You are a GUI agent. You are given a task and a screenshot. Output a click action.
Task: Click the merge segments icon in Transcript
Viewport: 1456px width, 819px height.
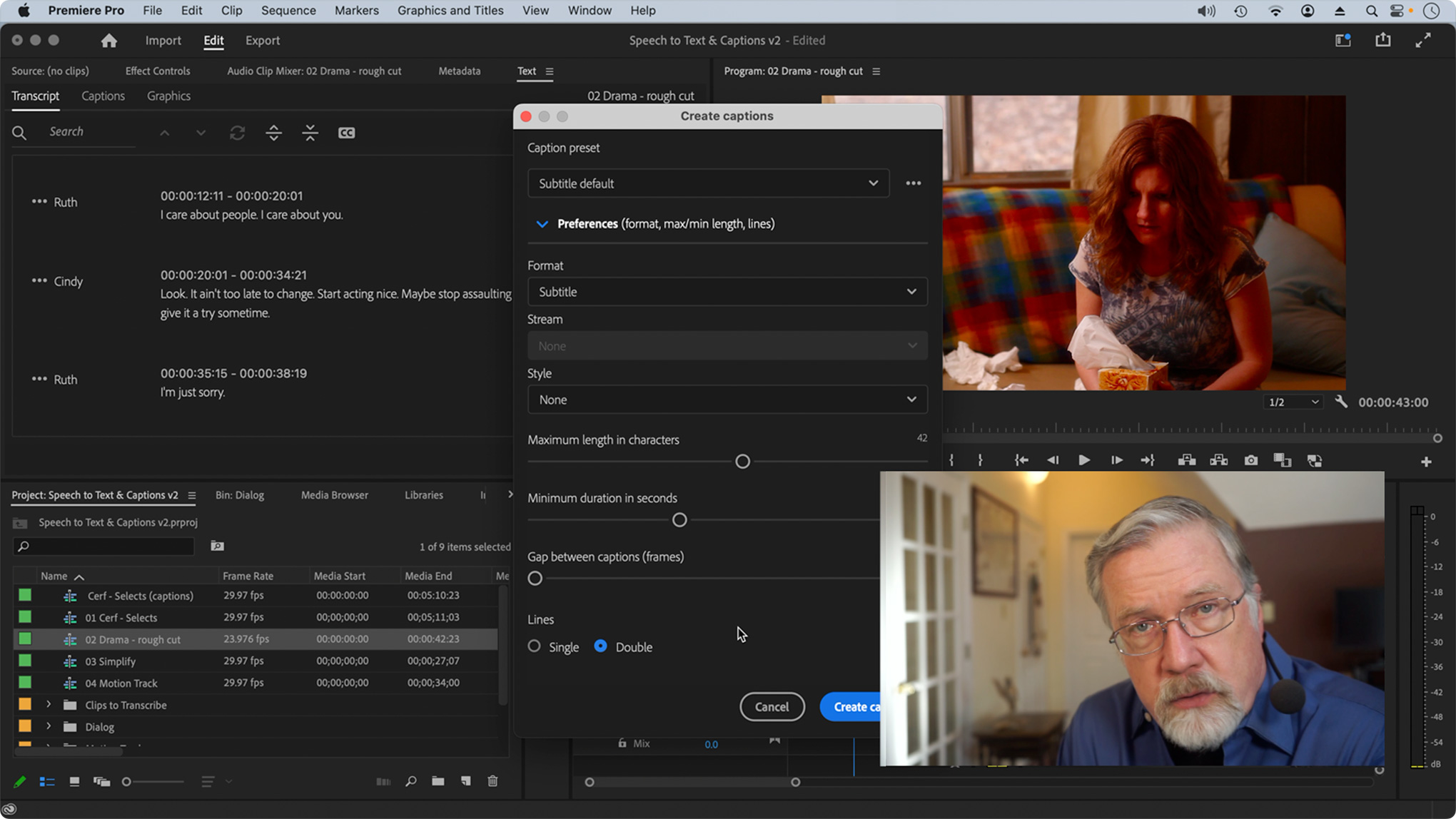coord(310,133)
